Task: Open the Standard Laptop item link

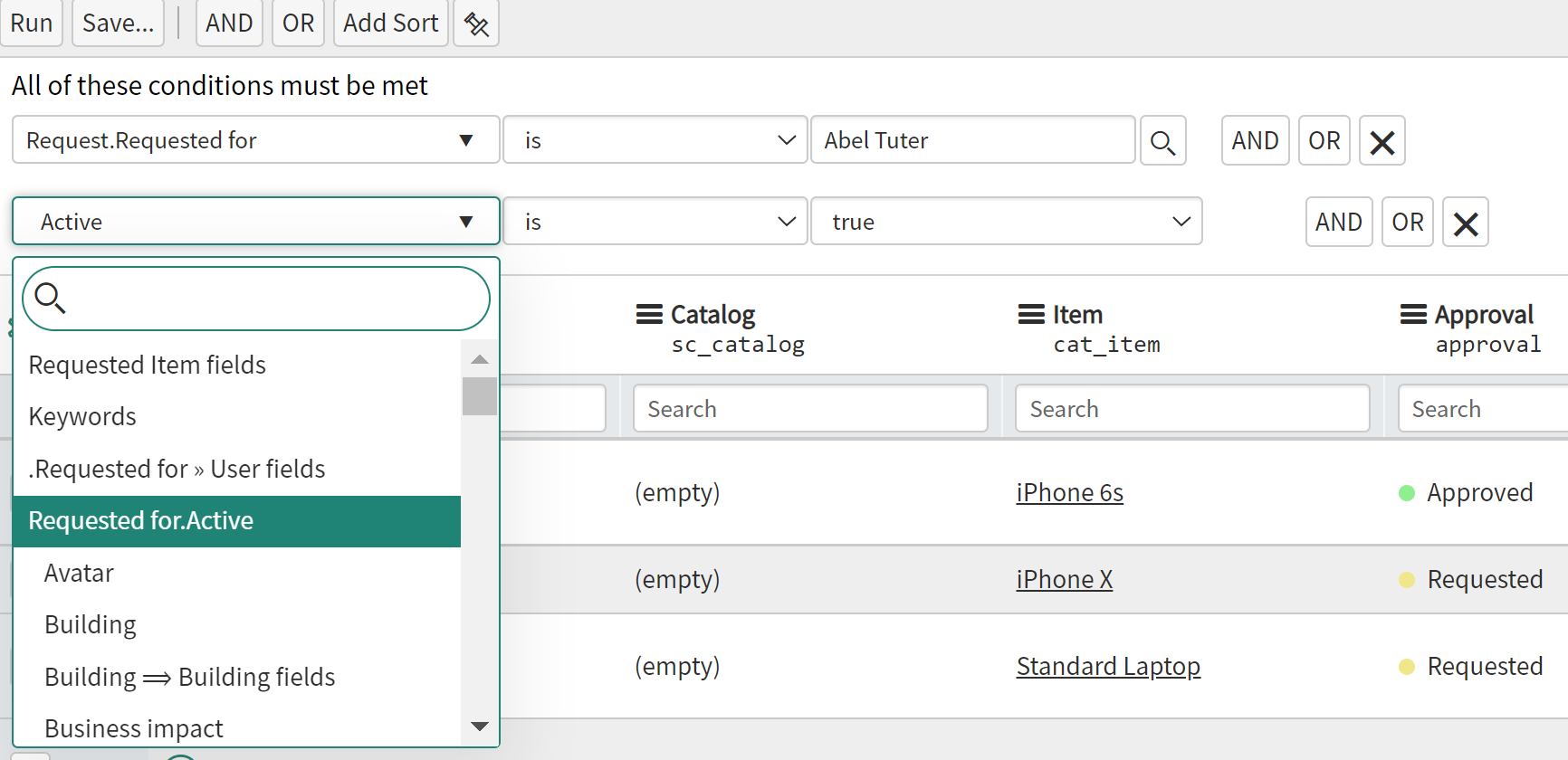Action: coord(1109,667)
